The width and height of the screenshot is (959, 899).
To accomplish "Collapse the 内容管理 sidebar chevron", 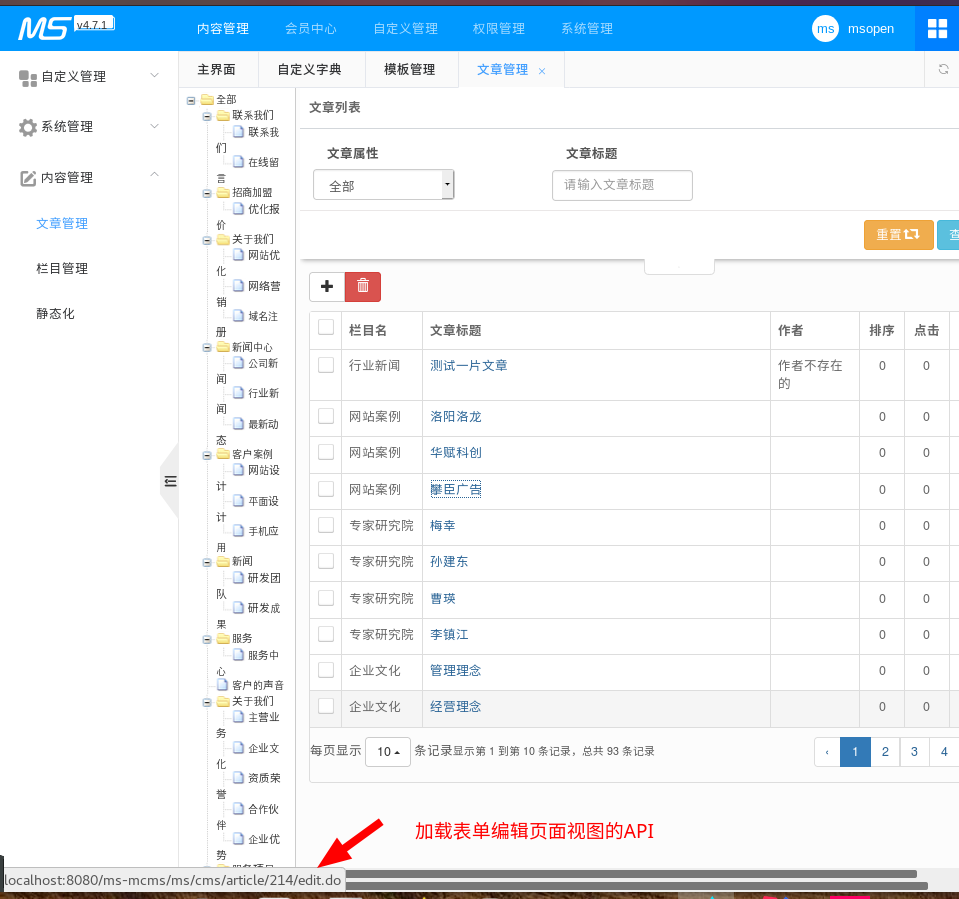I will click(x=155, y=174).
